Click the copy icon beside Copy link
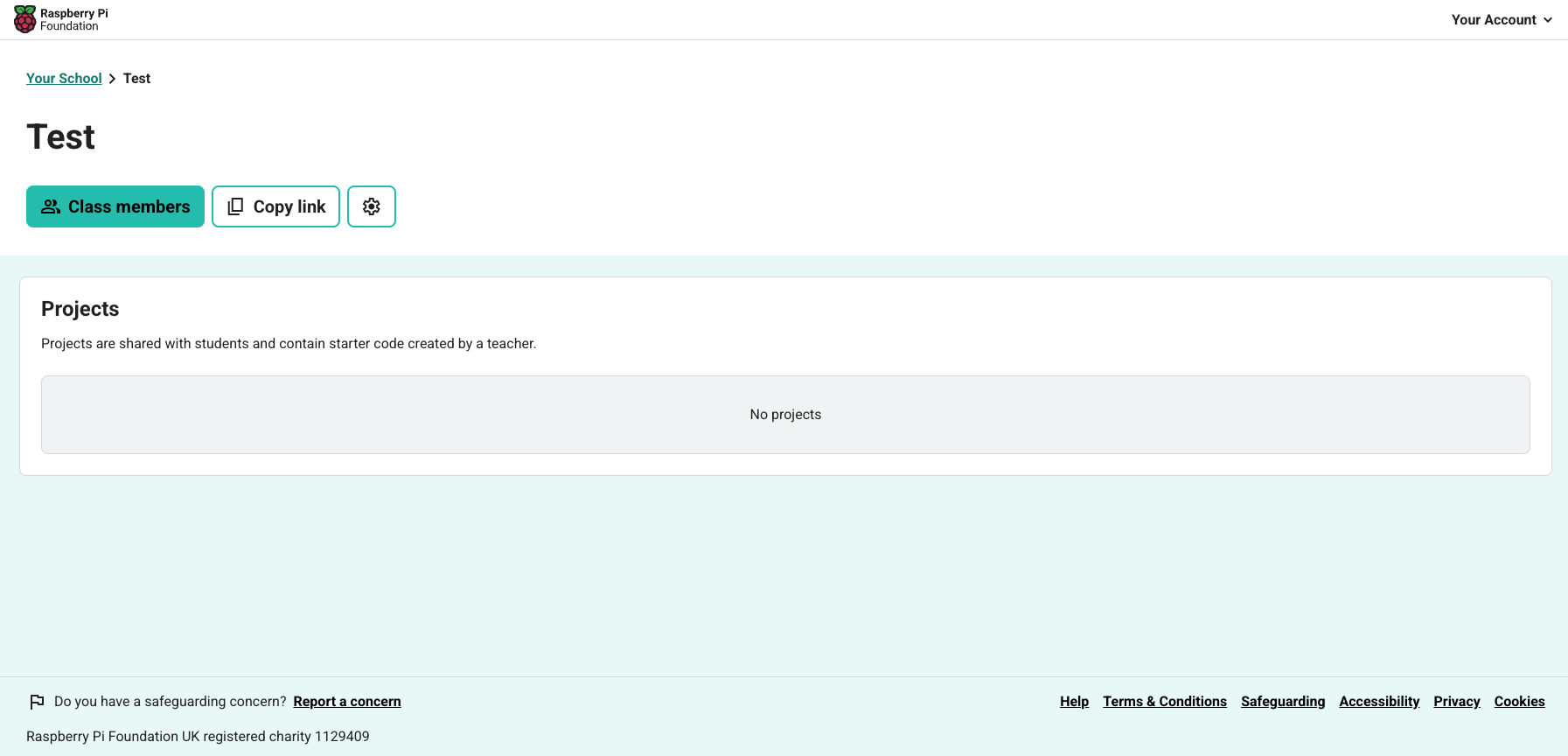The height and width of the screenshot is (756, 1568). (235, 206)
